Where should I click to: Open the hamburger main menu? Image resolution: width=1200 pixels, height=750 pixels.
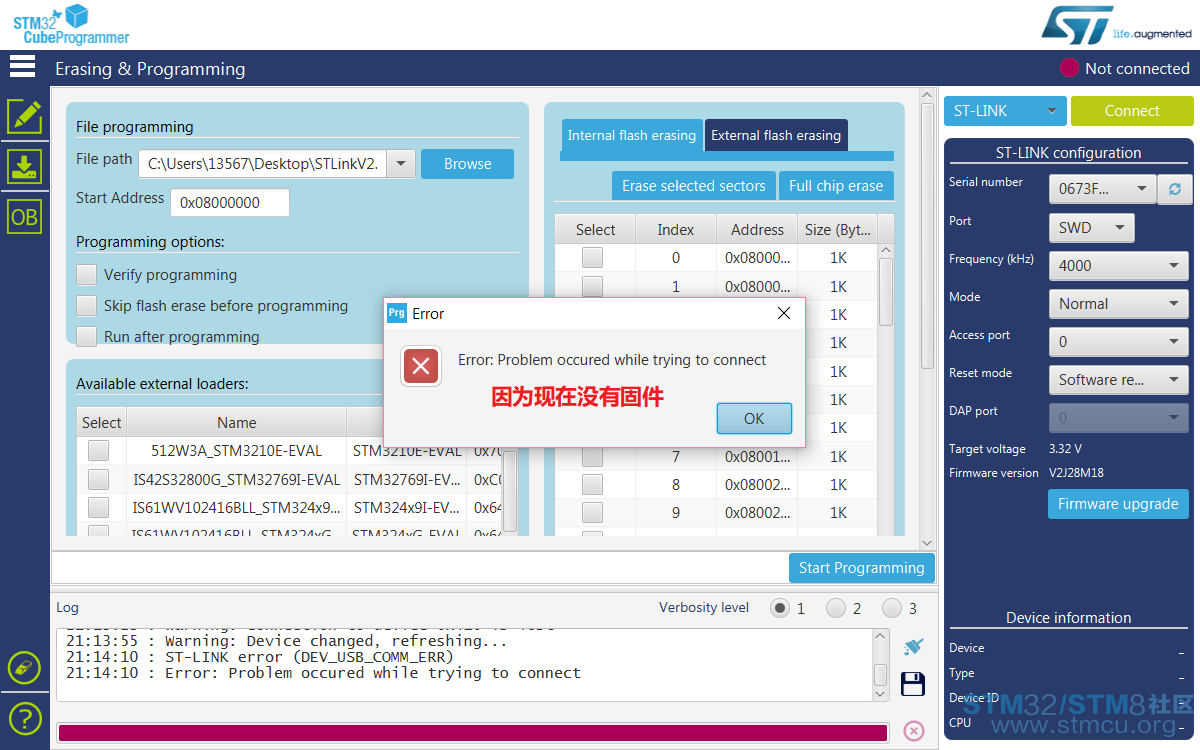tap(22, 66)
